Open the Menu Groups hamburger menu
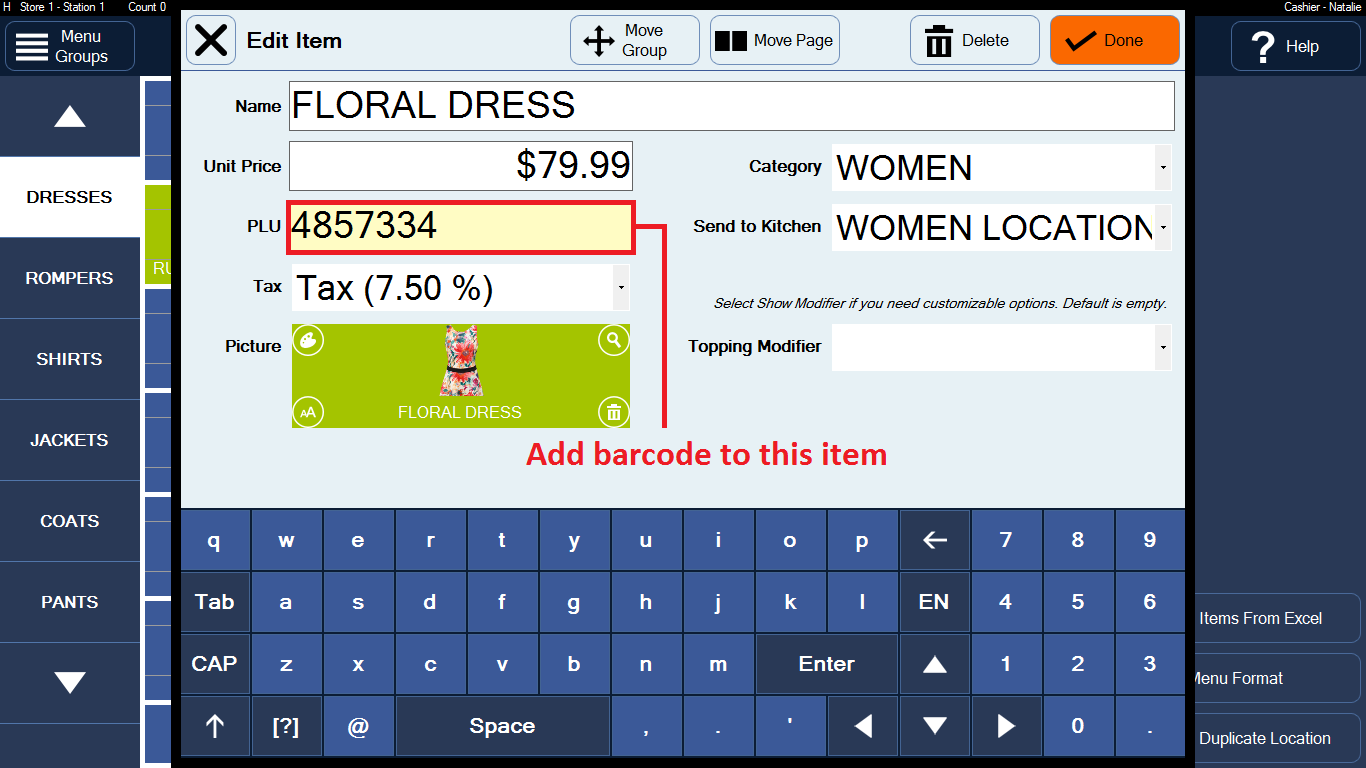 coord(70,46)
